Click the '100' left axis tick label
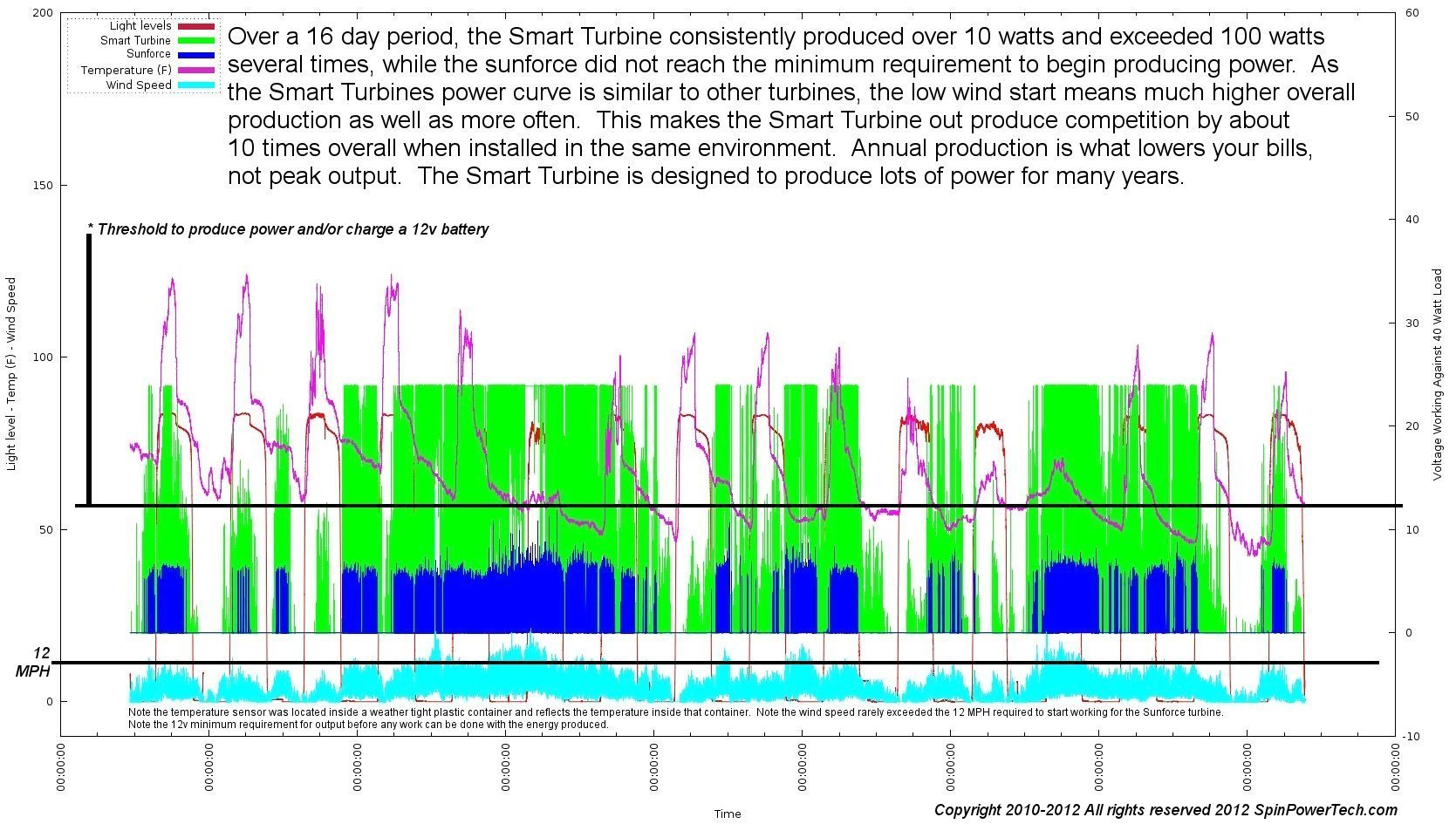 pos(43,358)
